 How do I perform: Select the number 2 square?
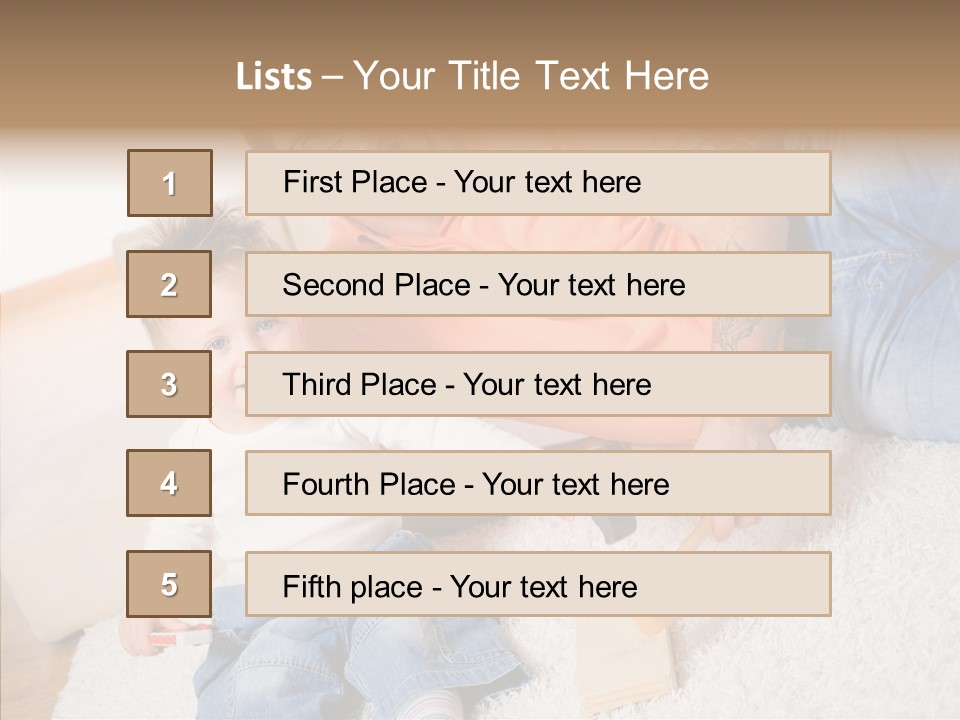(169, 284)
